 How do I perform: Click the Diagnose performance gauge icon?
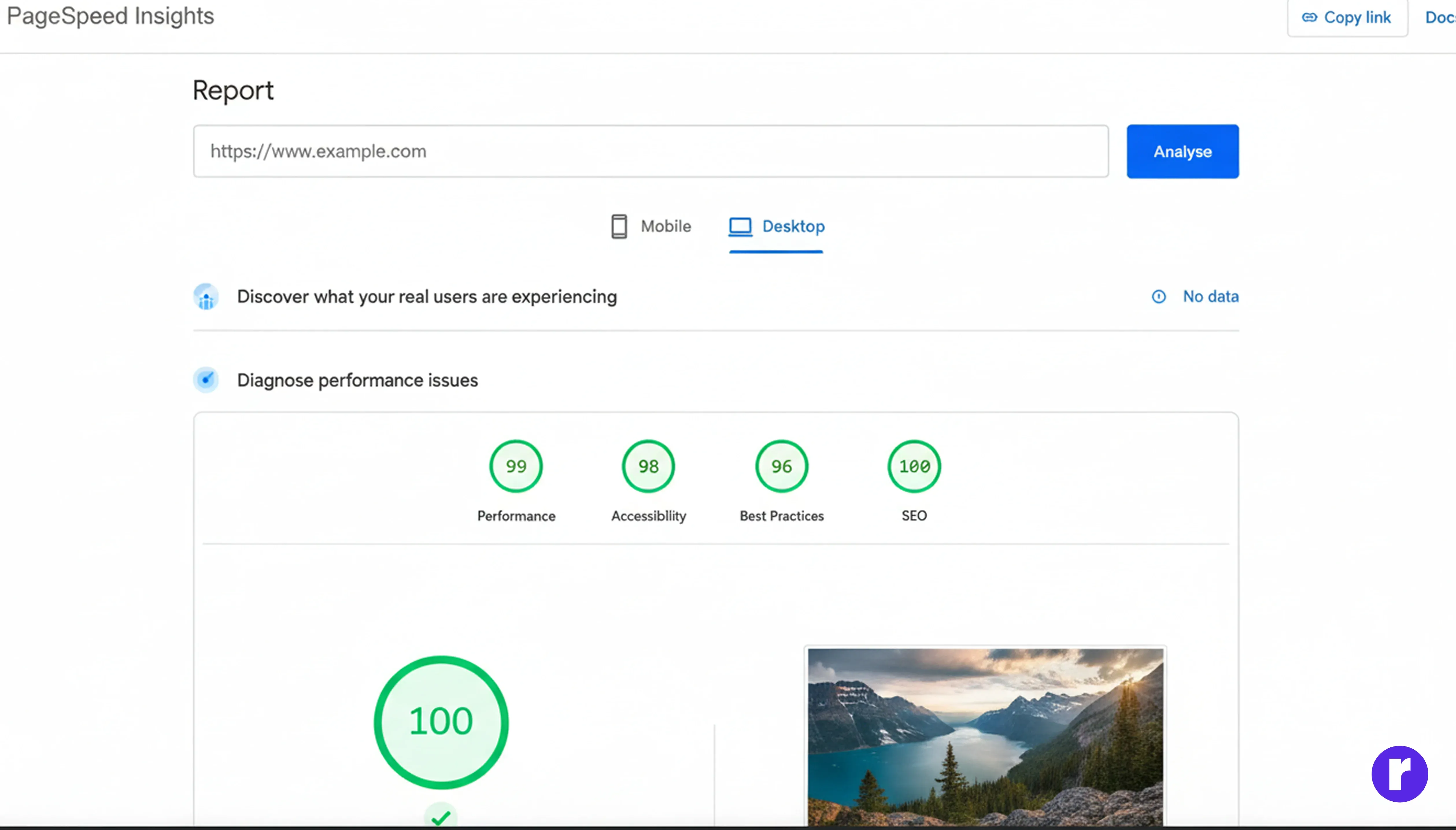click(x=206, y=380)
